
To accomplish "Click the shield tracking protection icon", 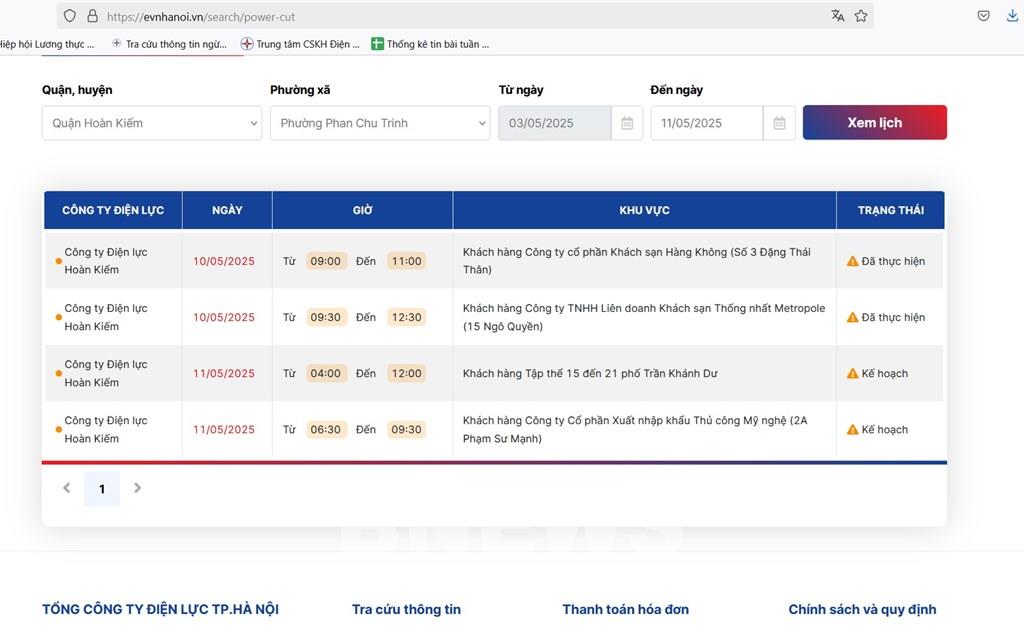I will pos(69,16).
